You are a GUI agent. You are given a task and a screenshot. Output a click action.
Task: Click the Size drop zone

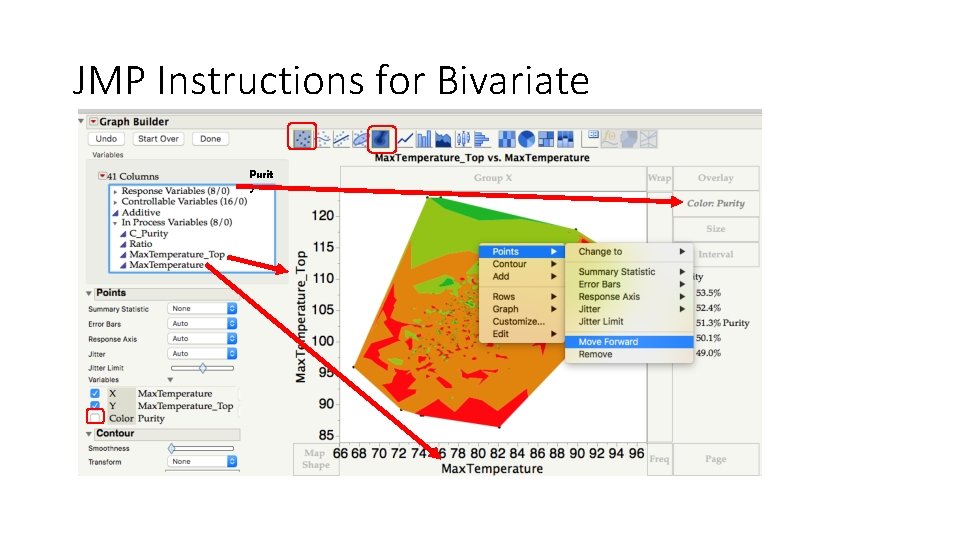click(x=716, y=229)
